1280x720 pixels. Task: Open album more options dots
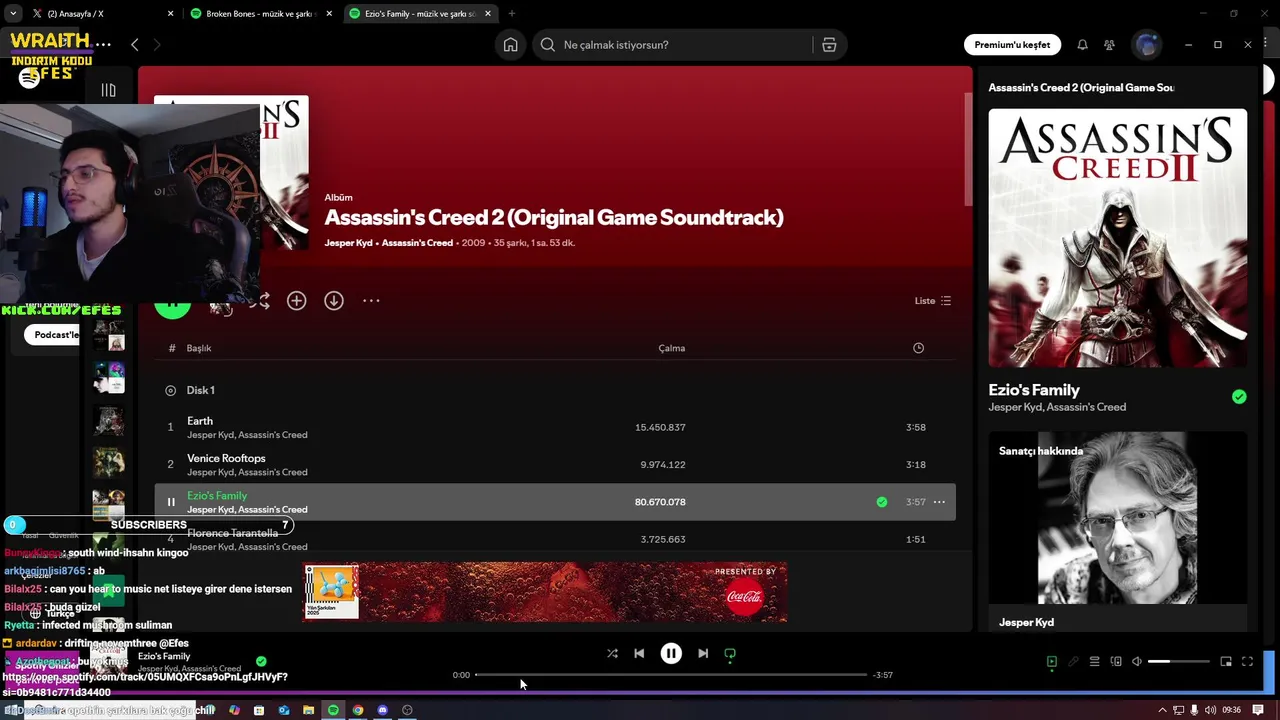point(371,301)
